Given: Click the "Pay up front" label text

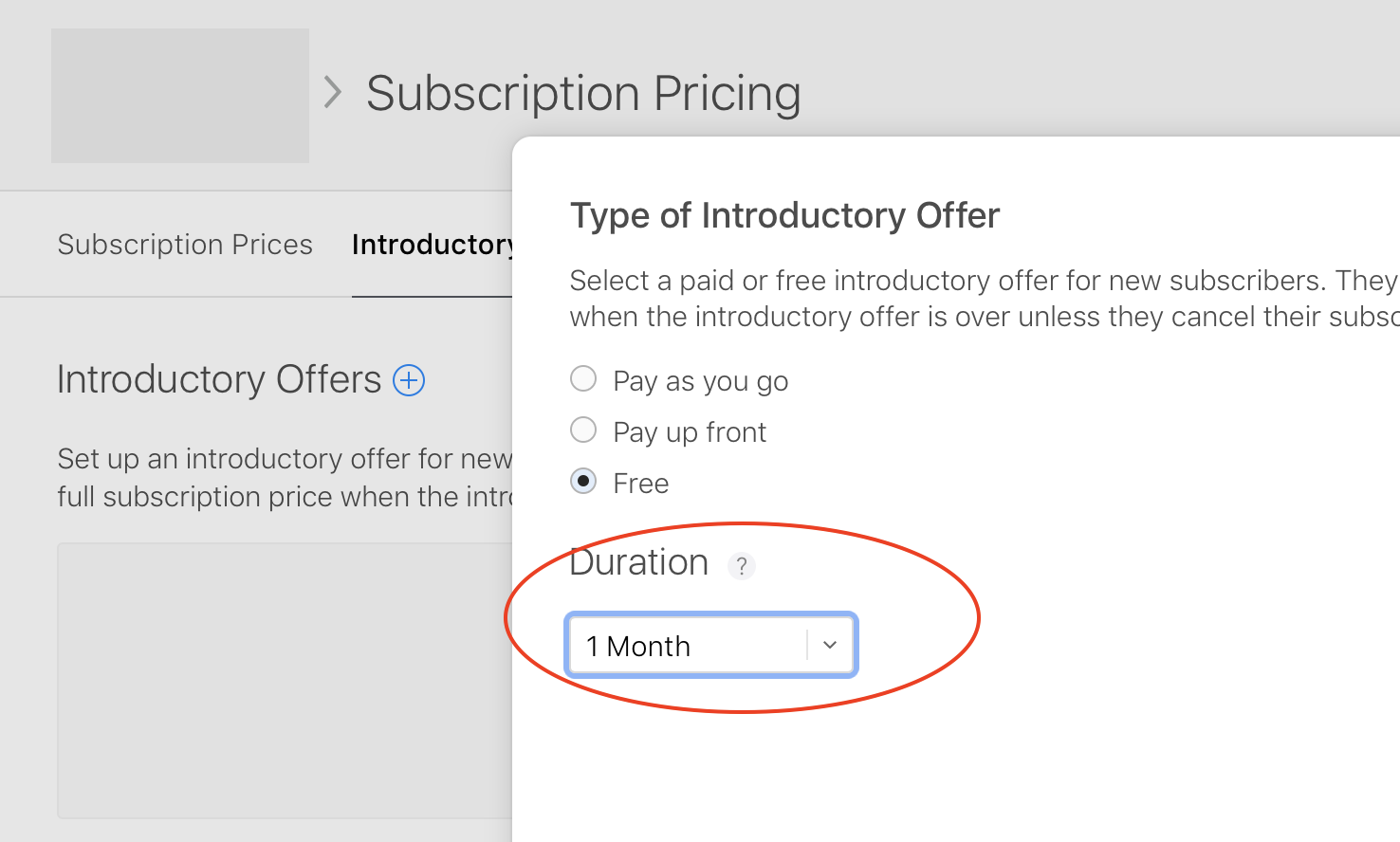Looking at the screenshot, I should click(690, 432).
